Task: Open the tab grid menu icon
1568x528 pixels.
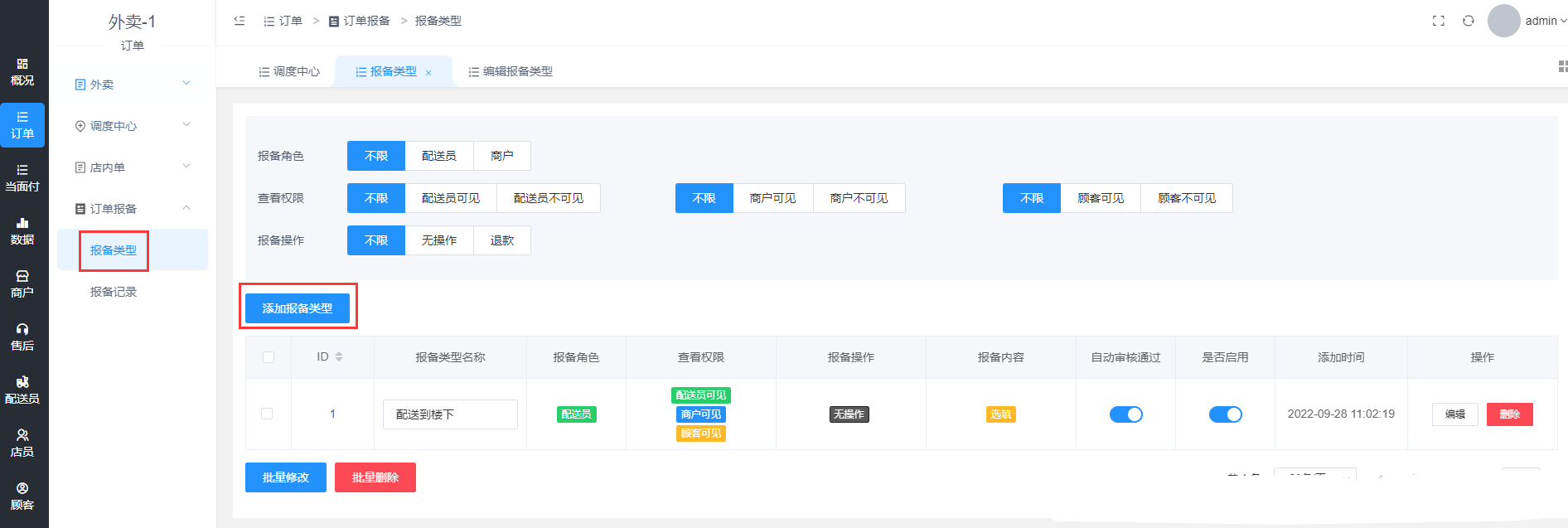Action: pos(1562,66)
